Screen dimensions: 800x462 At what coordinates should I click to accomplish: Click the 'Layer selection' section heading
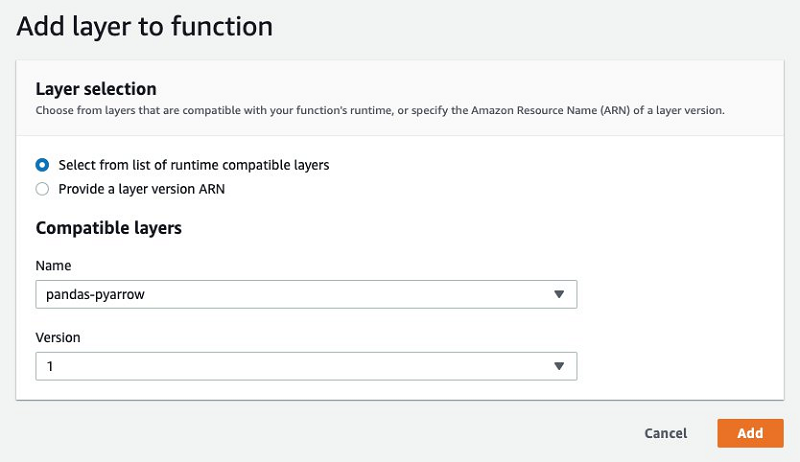(96, 89)
